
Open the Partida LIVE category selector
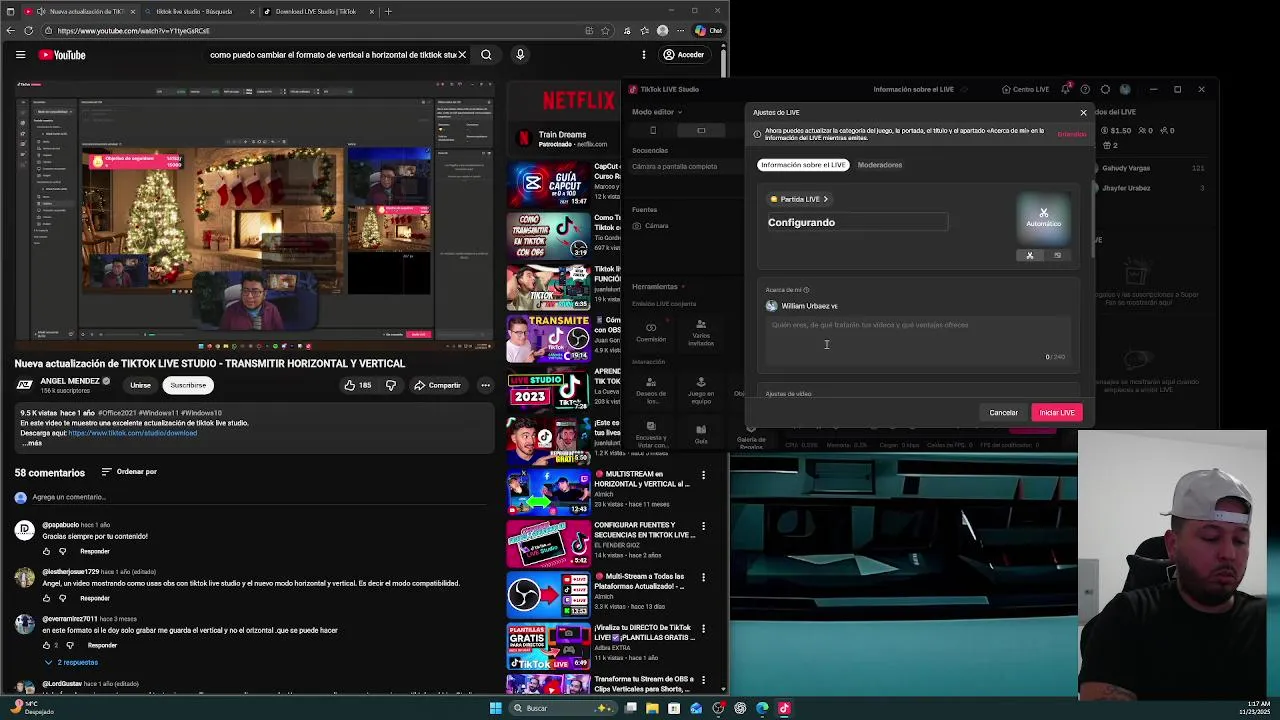[x=799, y=199]
